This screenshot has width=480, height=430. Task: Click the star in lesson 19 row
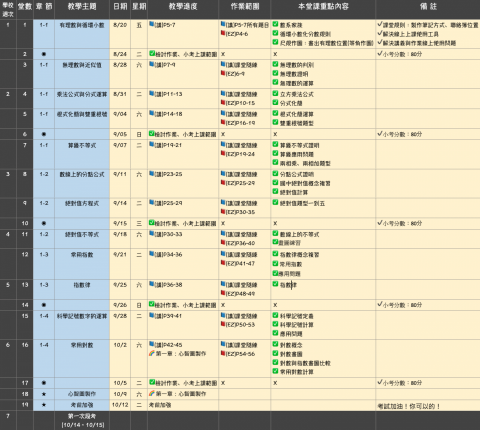44,405
